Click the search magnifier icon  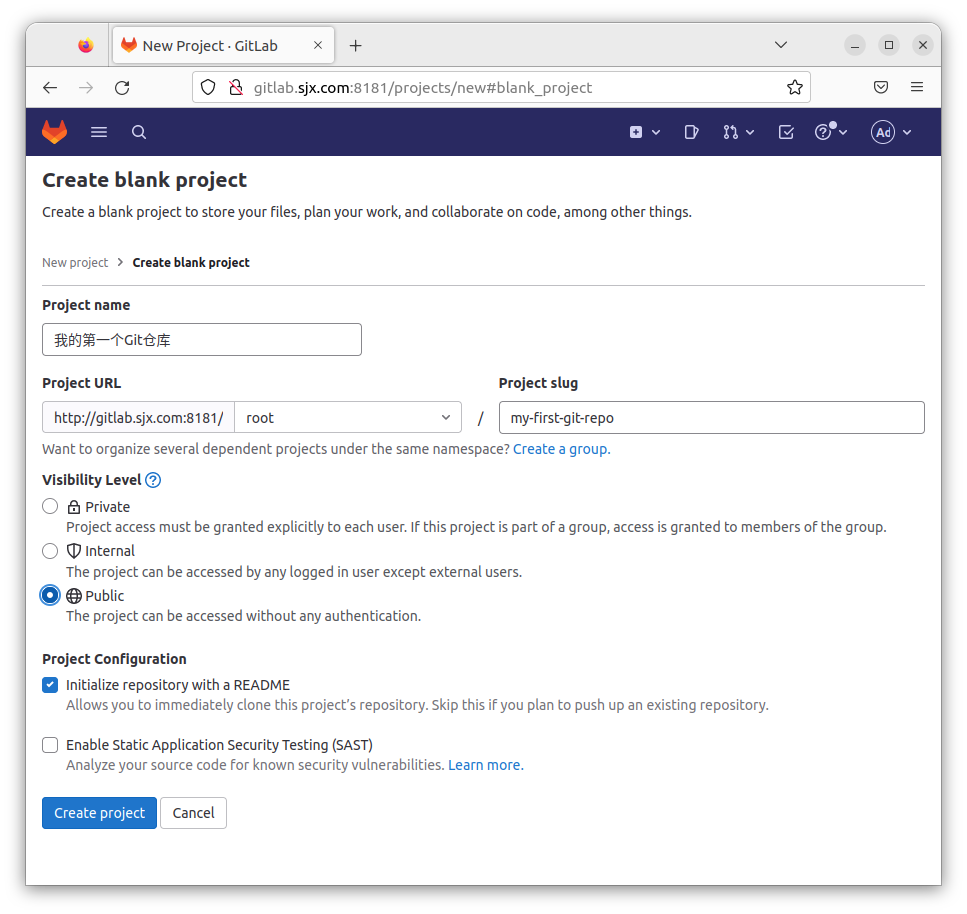click(139, 132)
